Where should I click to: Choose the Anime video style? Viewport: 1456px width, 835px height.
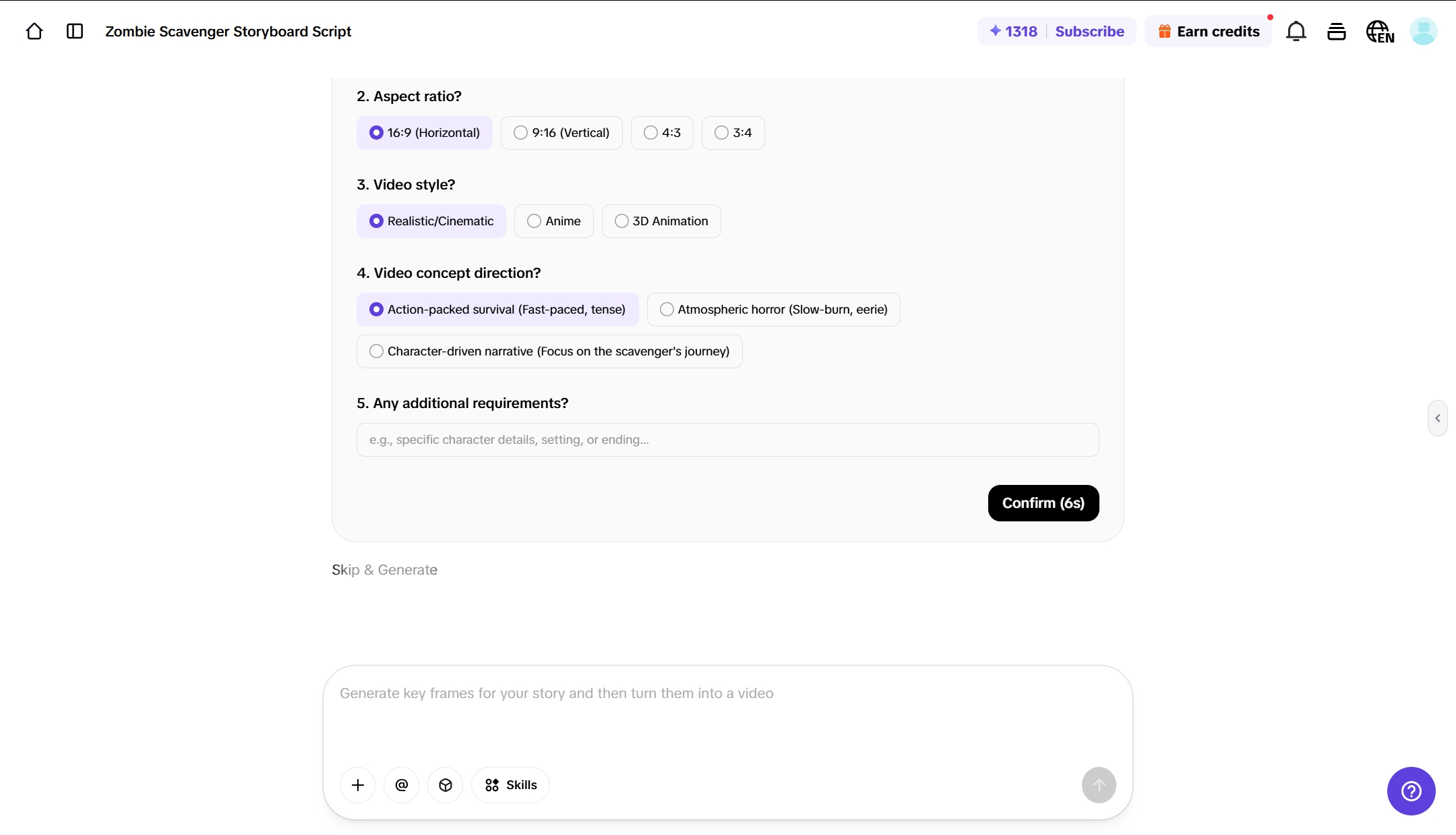554,221
